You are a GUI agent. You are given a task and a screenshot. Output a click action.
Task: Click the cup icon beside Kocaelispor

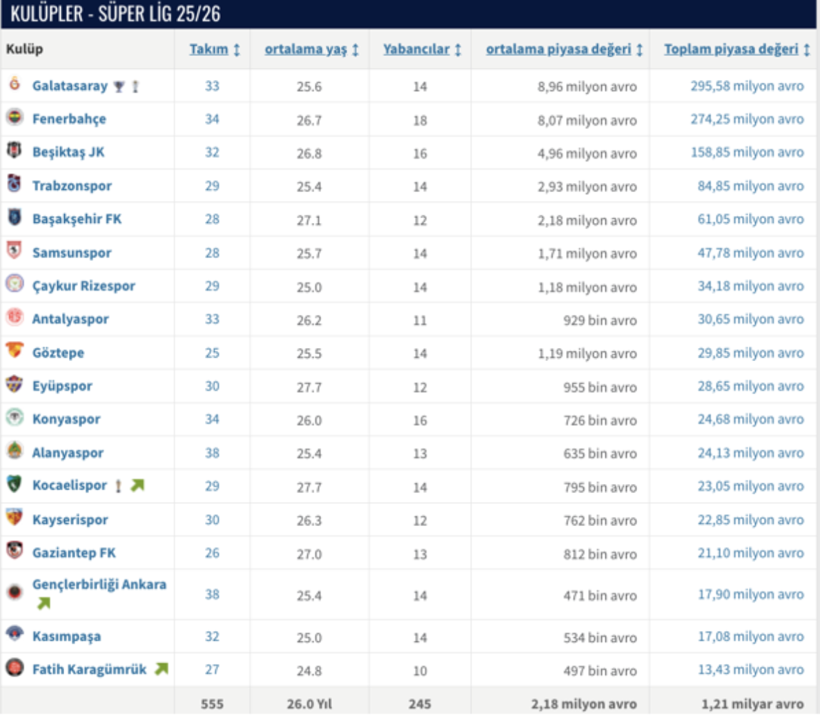[118, 486]
